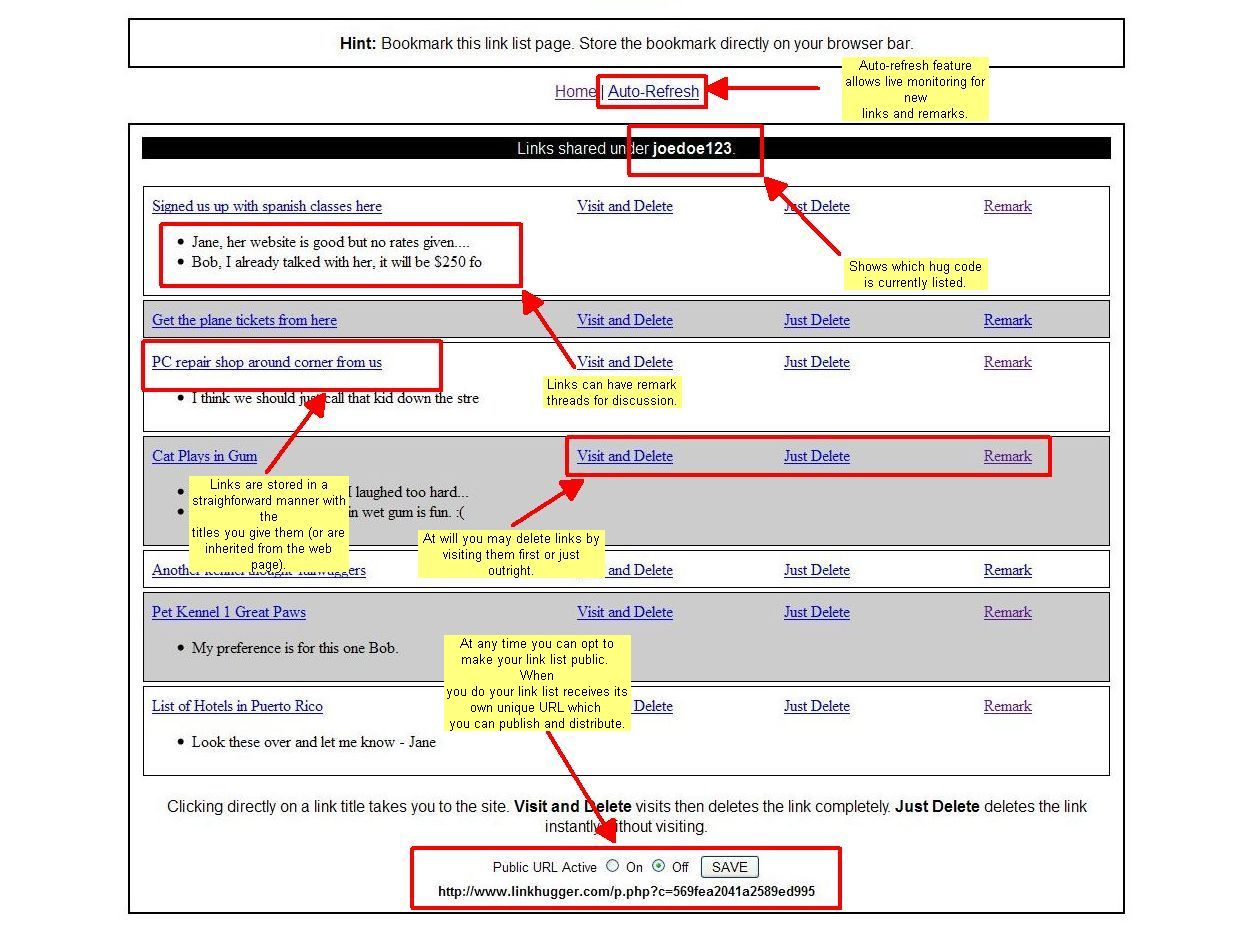Open the Home link
This screenshot has height=927, width=1250.
click(x=575, y=91)
